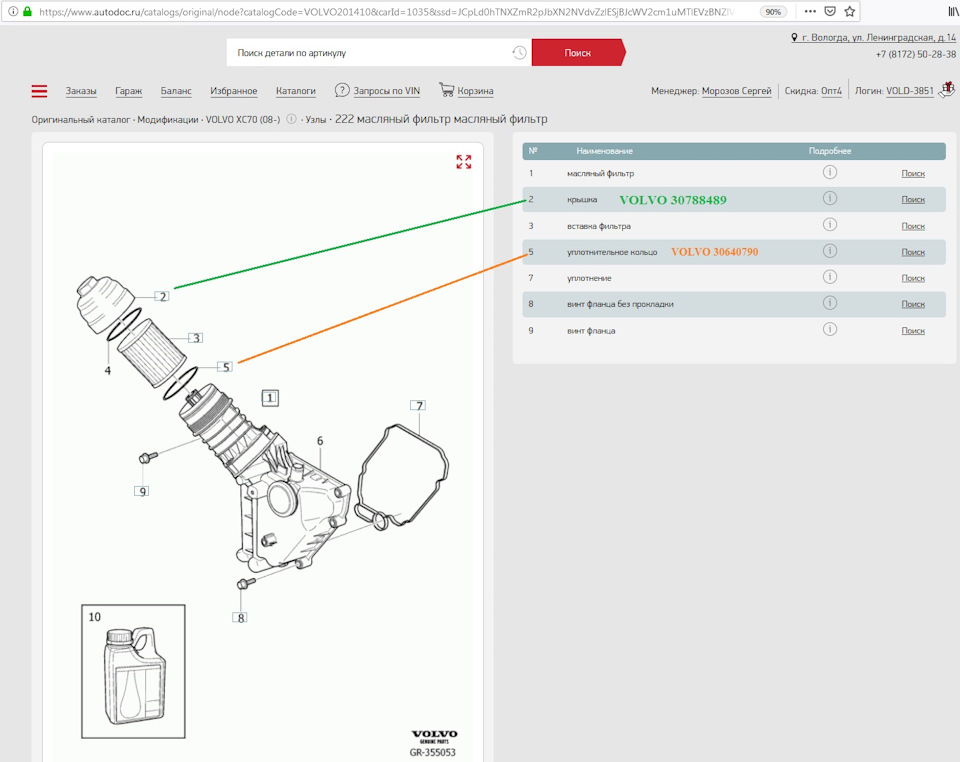Select callout number 3 on the diagram
This screenshot has height=762, width=960.
pyautogui.click(x=195, y=338)
